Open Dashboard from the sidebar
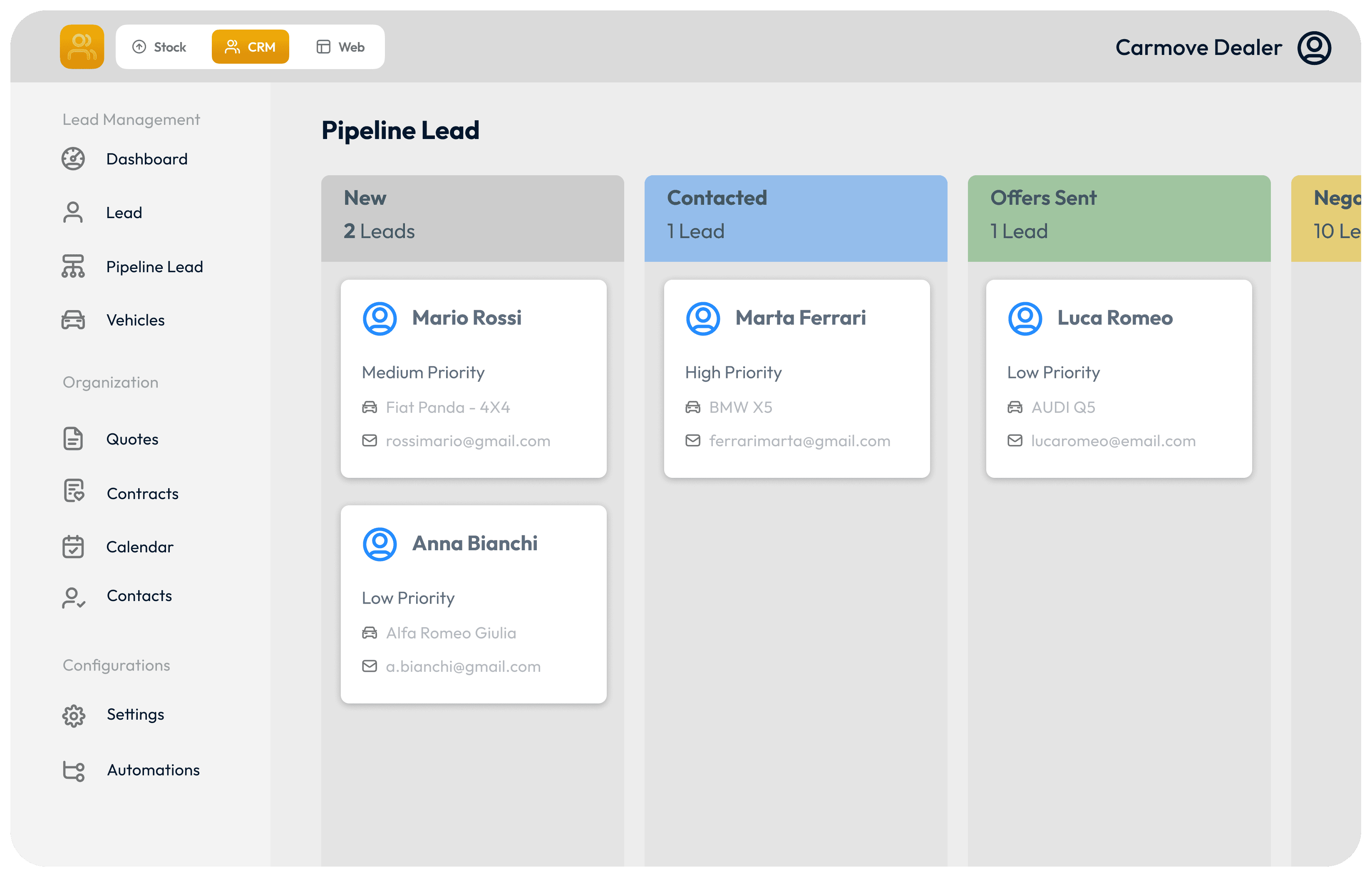The width and height of the screenshot is (1372, 877). point(147,159)
